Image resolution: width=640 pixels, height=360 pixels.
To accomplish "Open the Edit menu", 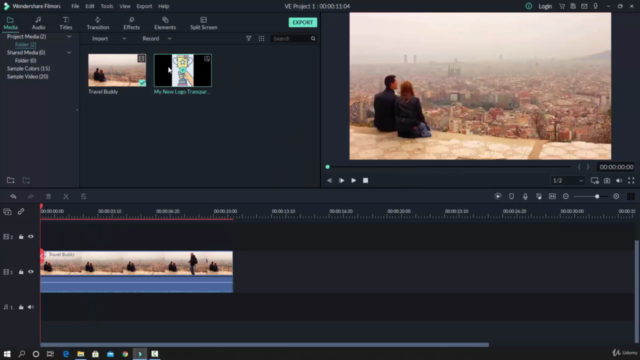I will point(90,6).
